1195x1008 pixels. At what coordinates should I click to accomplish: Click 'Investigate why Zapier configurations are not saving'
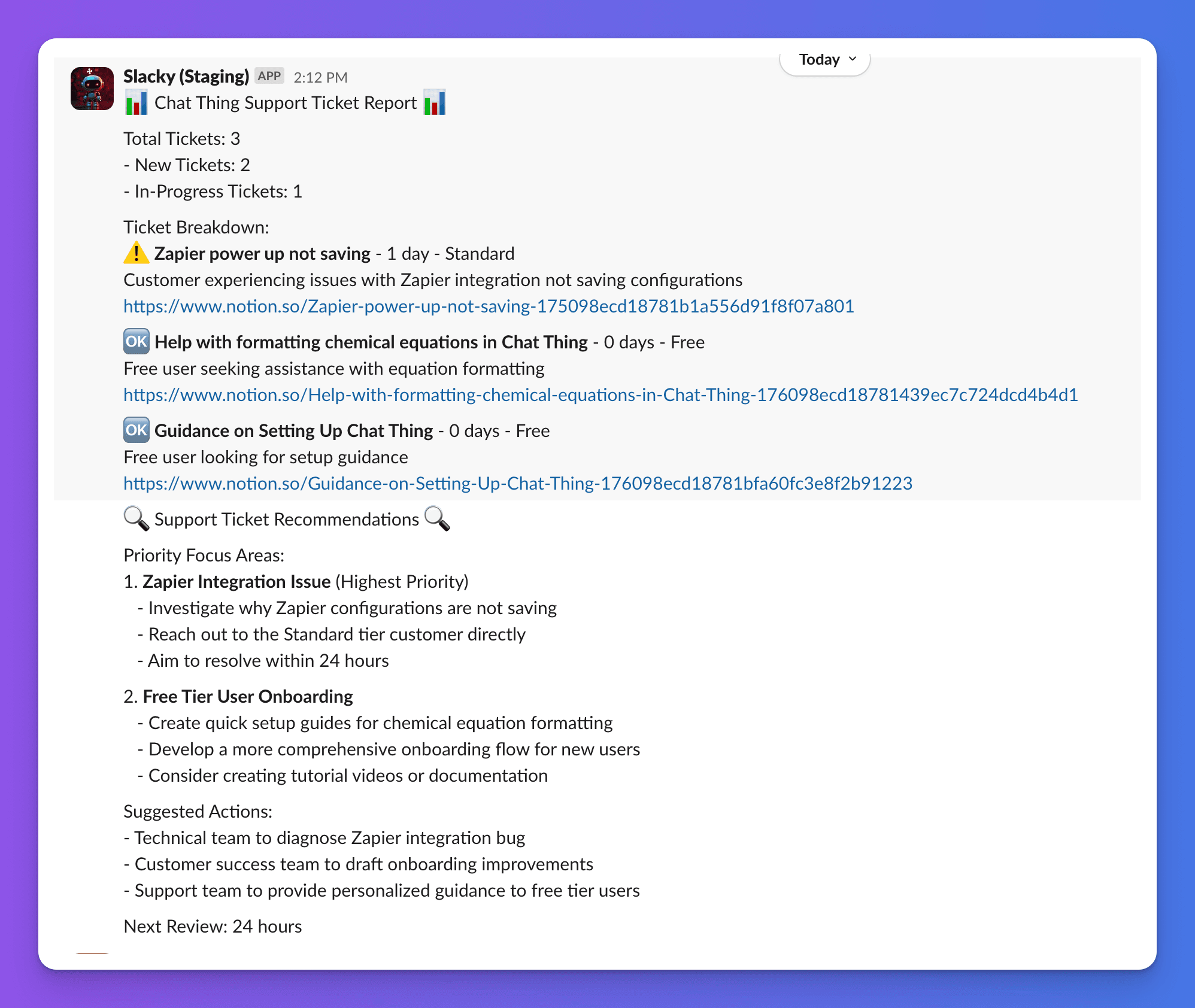pos(353,608)
